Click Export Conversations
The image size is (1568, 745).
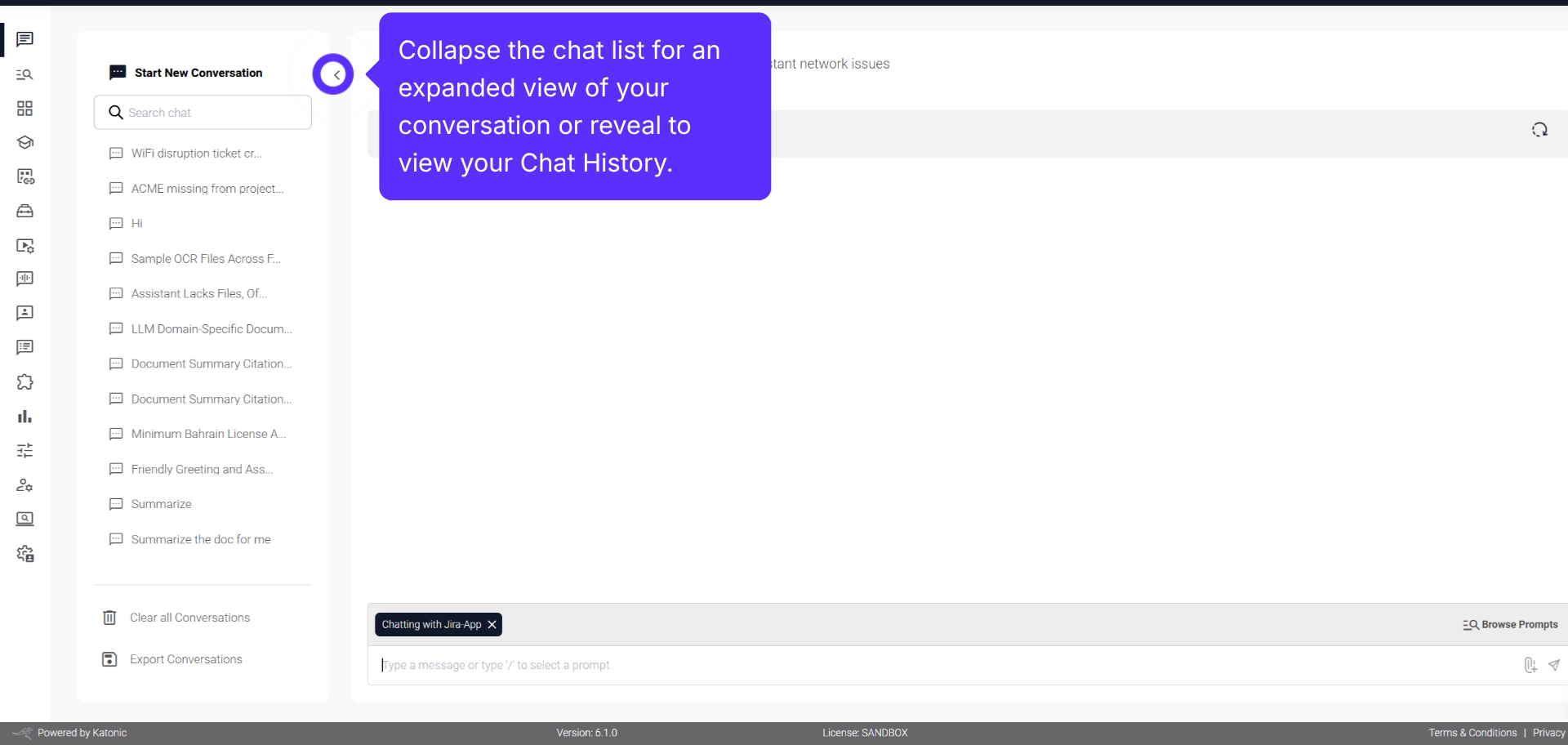point(185,658)
